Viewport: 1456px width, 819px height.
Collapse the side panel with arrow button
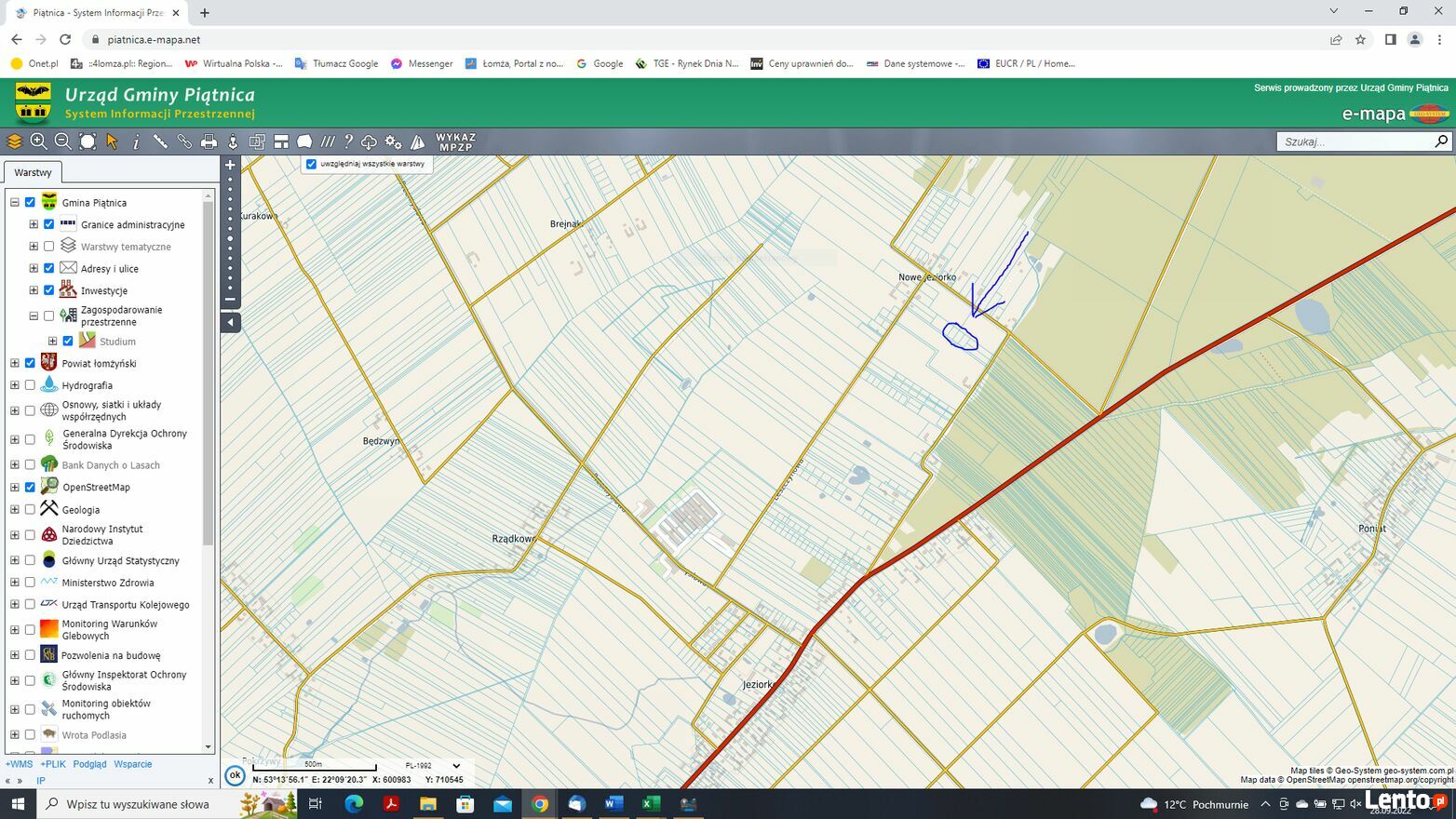click(231, 322)
